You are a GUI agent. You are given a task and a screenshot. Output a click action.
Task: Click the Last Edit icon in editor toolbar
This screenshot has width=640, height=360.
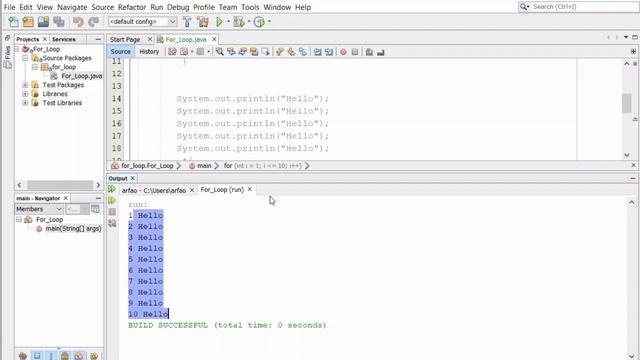click(172, 52)
